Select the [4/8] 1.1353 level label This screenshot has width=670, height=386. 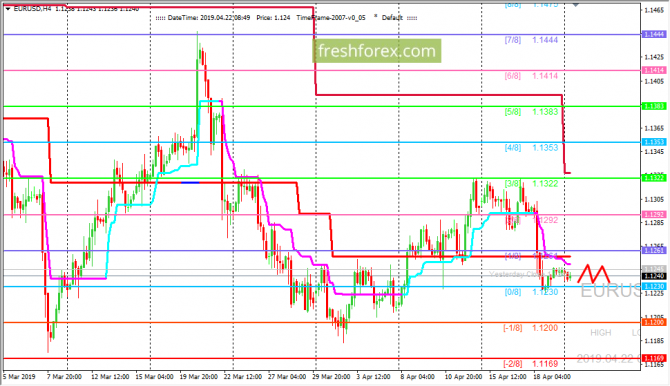(x=531, y=148)
